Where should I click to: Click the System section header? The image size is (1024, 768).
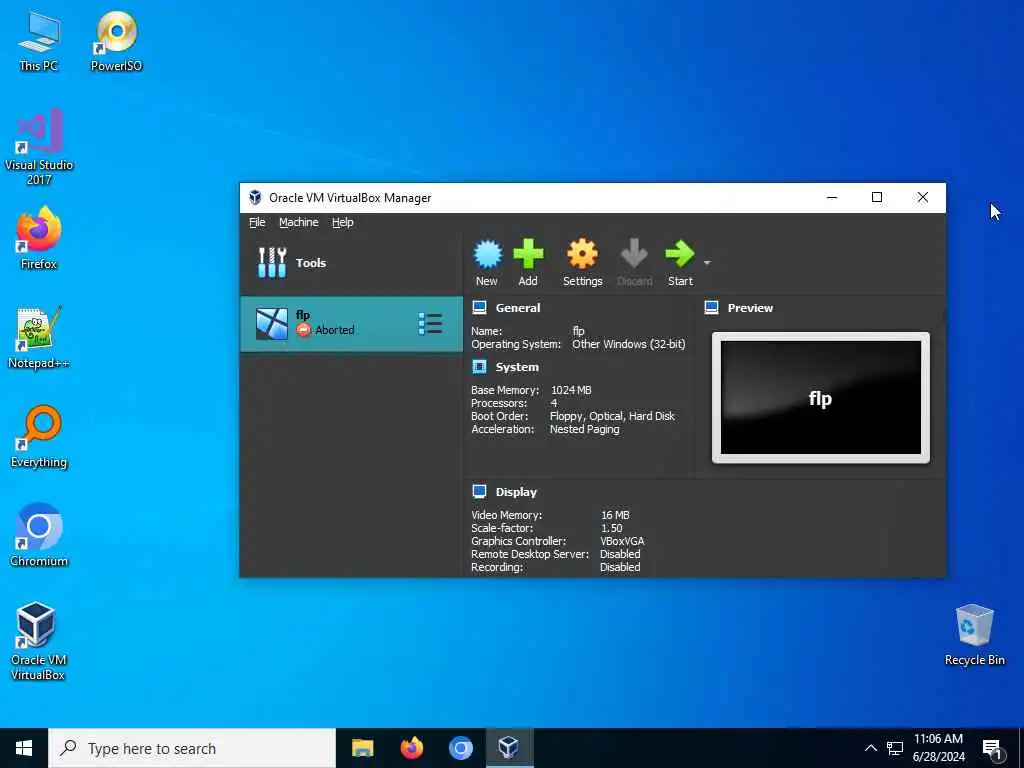pos(517,367)
